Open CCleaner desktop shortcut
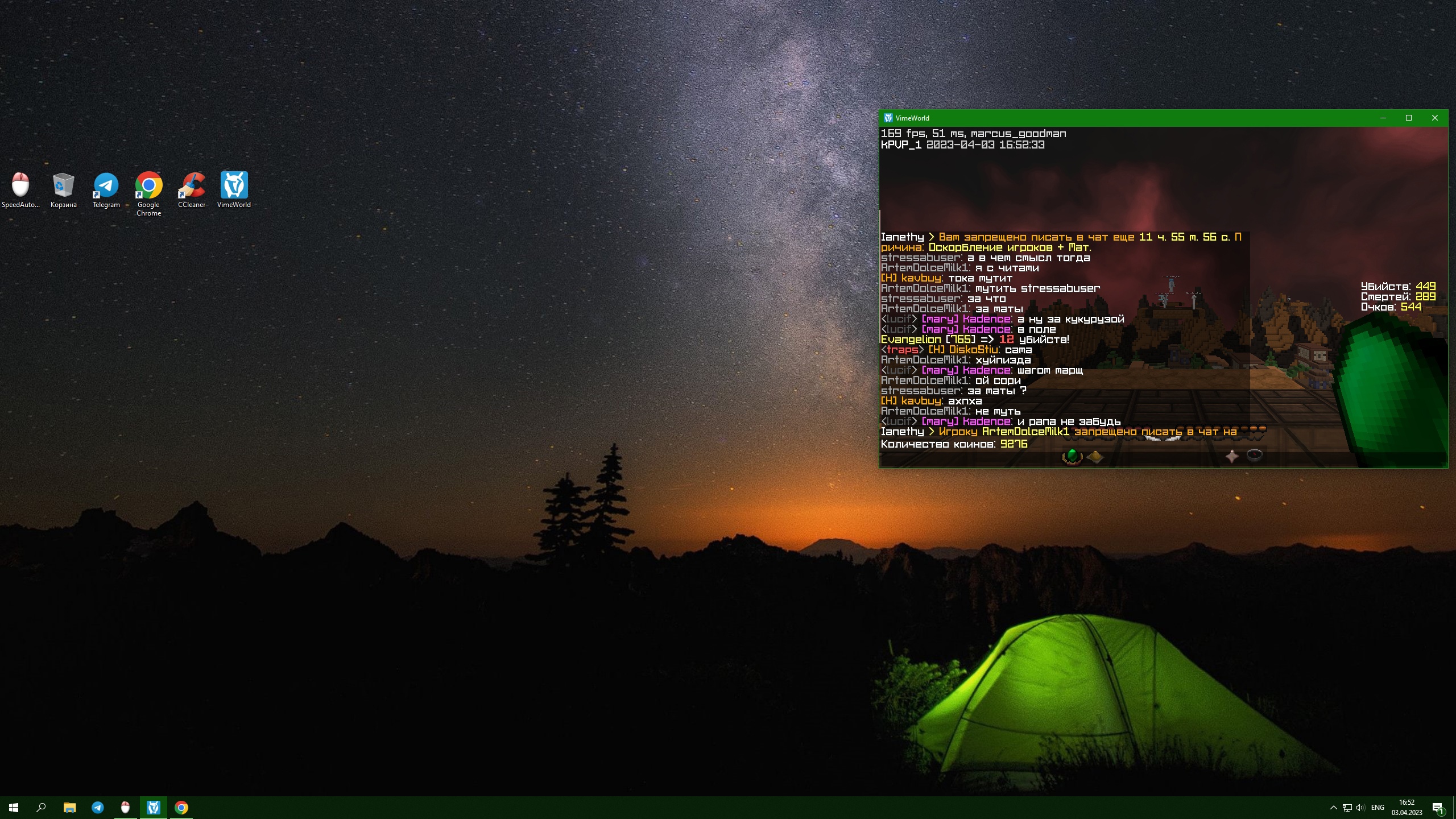The image size is (1456, 819). [192, 190]
